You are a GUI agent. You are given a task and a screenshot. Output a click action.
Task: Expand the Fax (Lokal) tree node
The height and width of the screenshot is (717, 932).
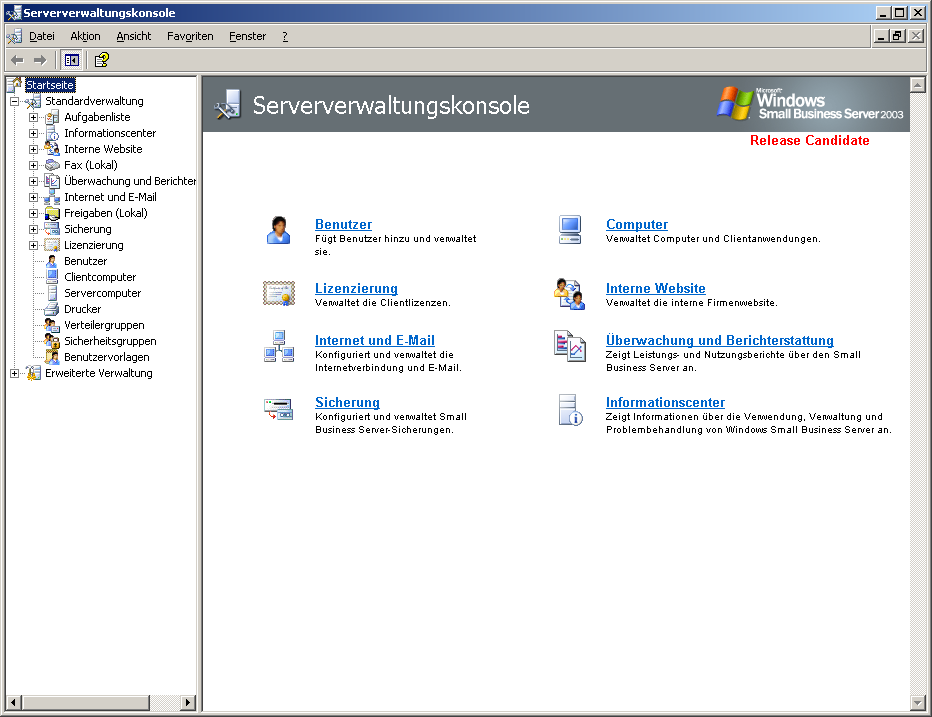33,165
